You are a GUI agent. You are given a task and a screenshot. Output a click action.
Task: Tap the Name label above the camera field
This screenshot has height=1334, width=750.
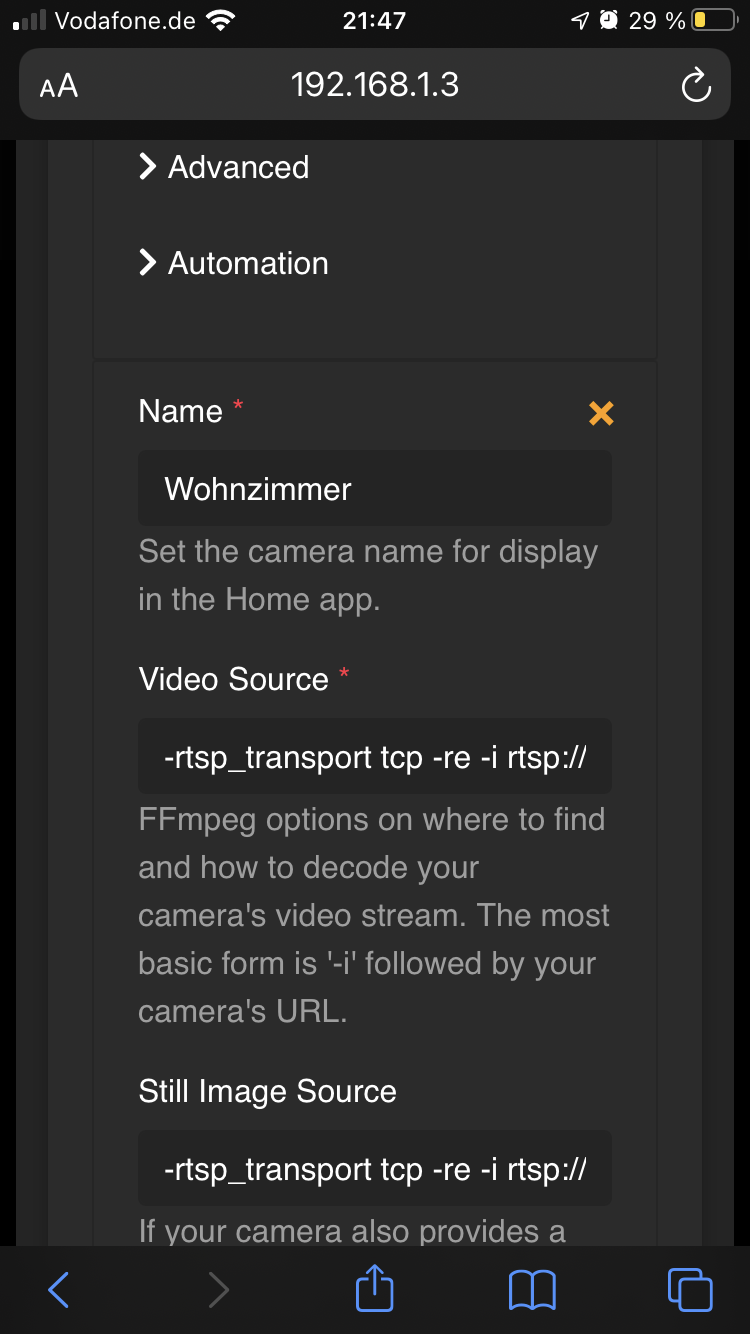click(179, 411)
